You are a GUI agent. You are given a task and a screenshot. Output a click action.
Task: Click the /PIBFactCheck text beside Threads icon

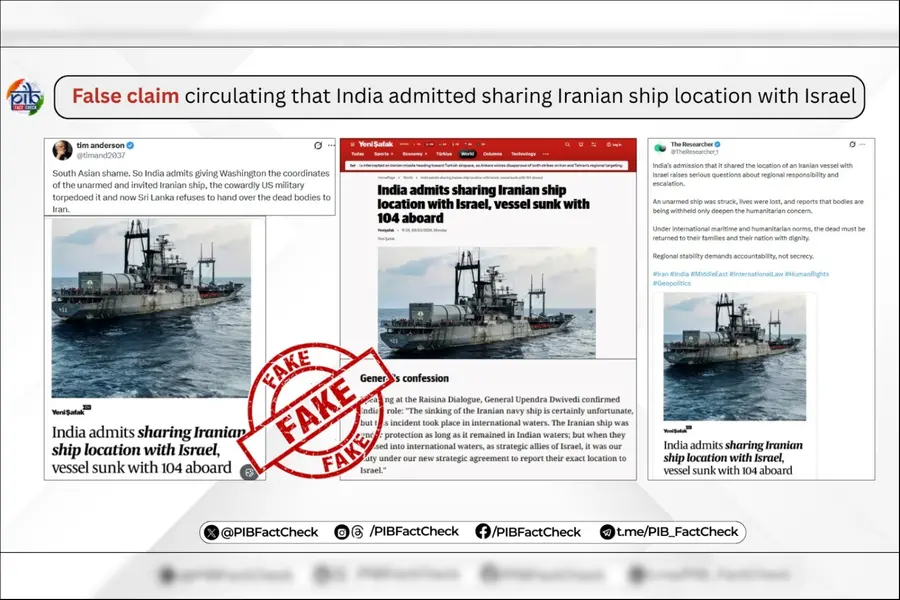tap(414, 531)
